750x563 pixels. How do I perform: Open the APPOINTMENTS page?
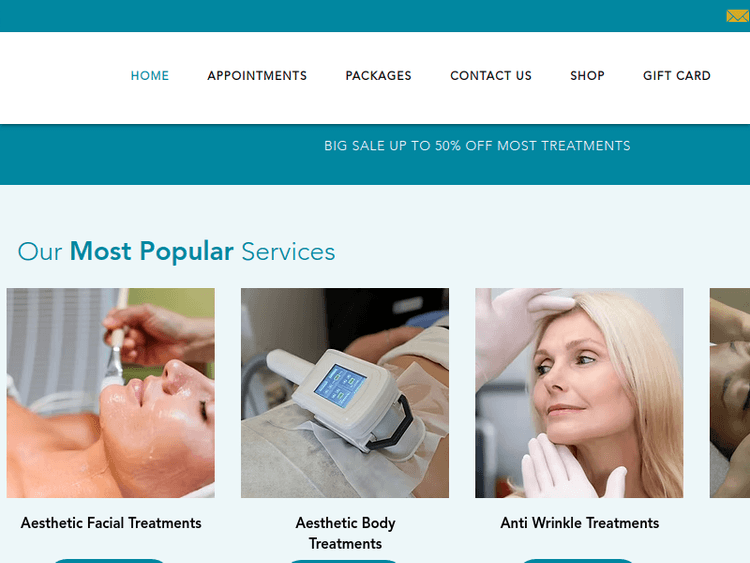coord(257,76)
